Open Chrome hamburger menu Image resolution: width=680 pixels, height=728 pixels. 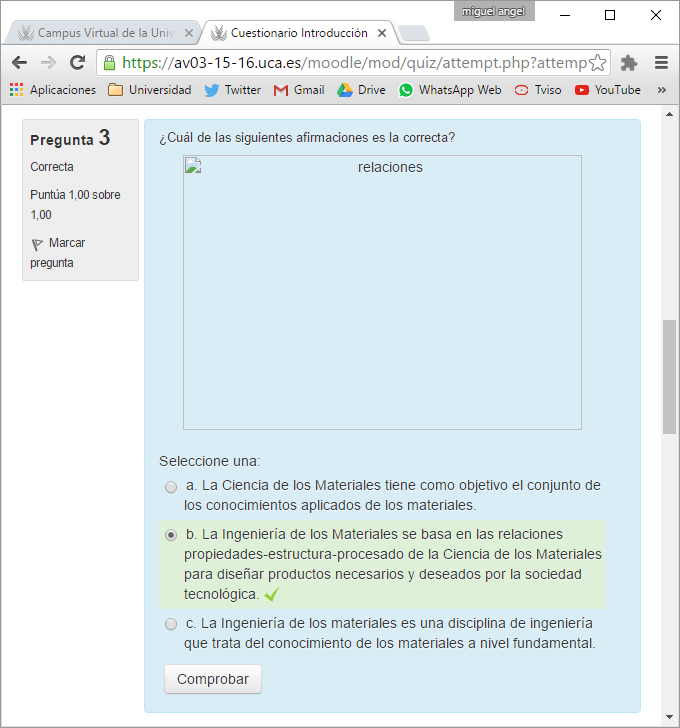tap(661, 63)
